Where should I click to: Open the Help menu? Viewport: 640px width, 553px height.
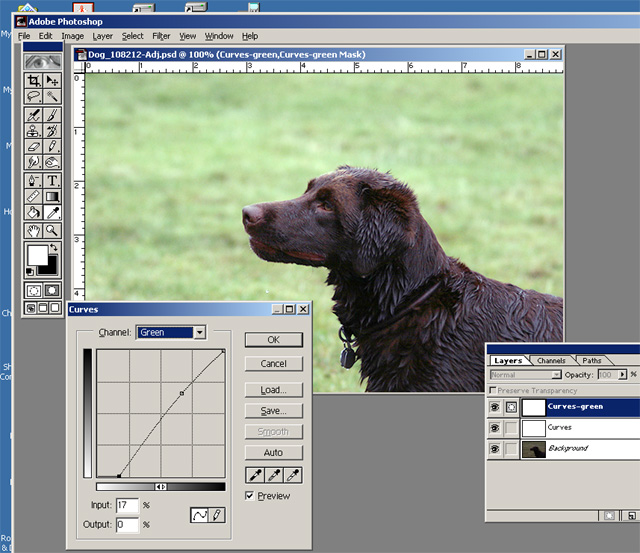pos(250,36)
